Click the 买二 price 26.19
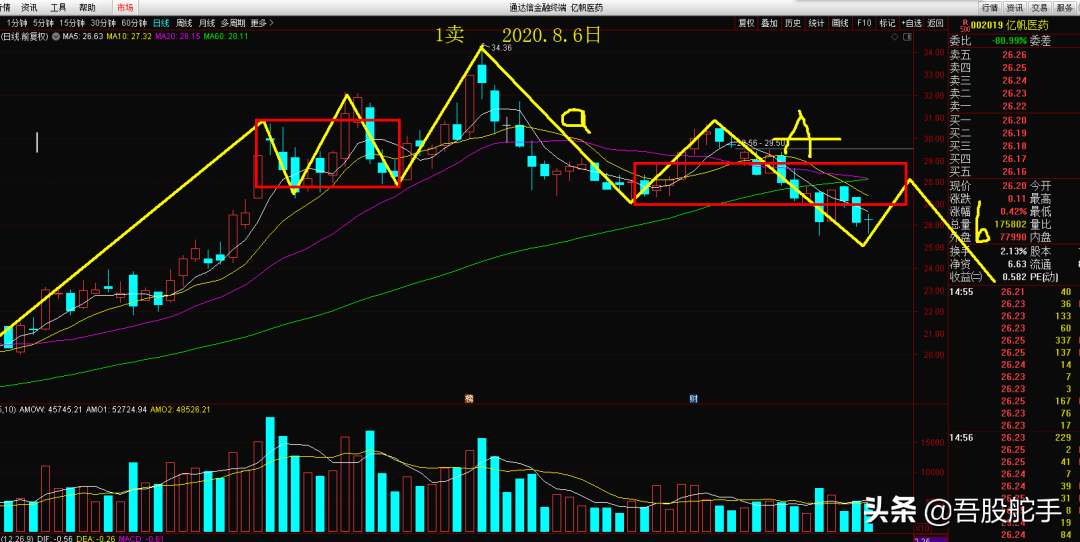1080x542 pixels. (x=1014, y=133)
